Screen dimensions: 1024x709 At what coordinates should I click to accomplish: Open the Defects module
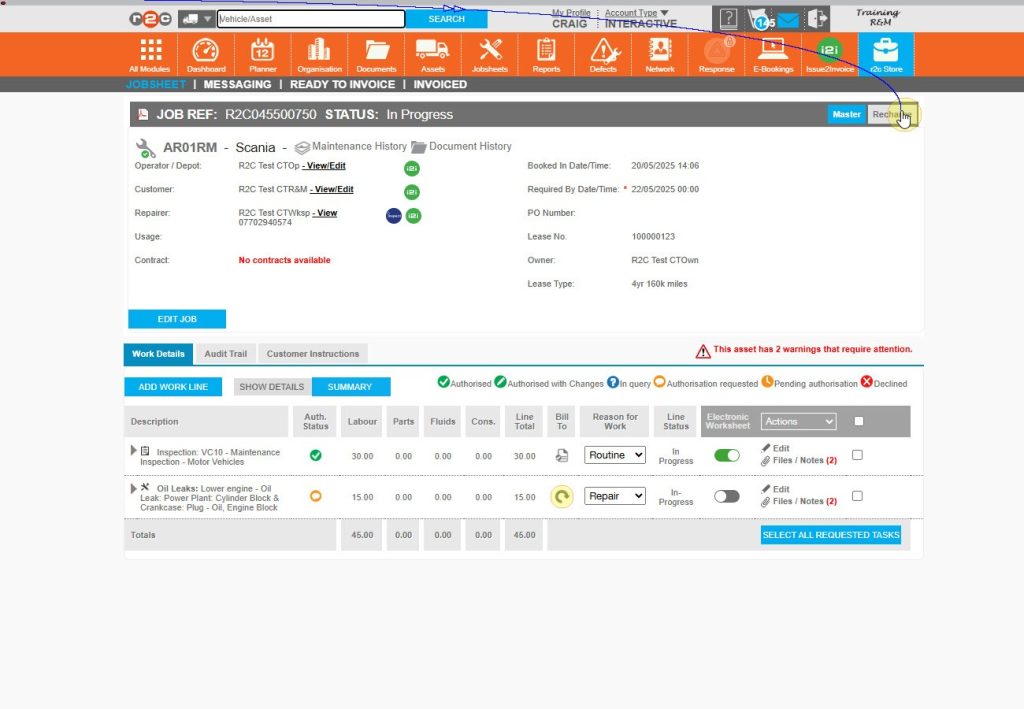[603, 54]
